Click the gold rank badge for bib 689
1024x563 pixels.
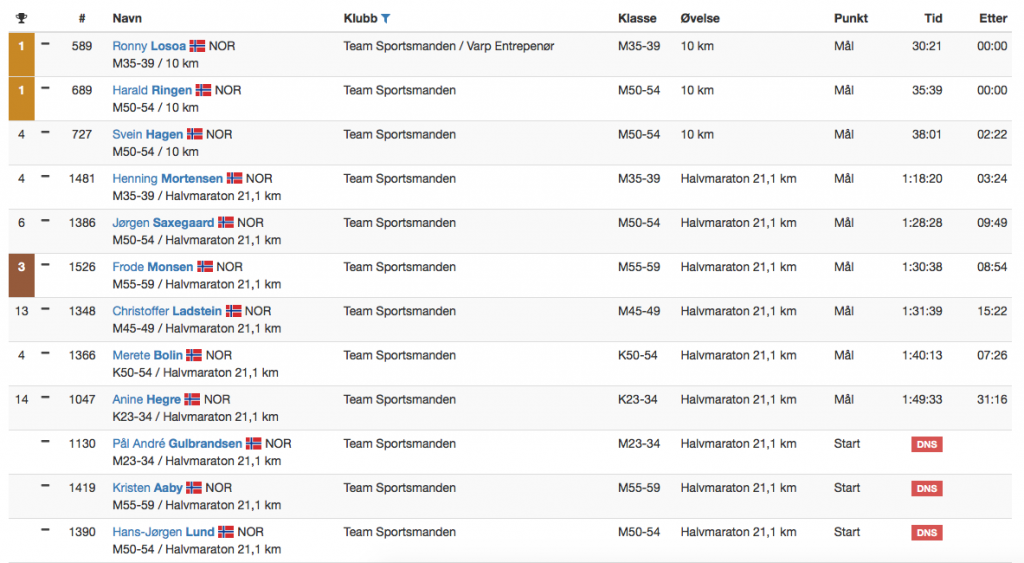click(22, 99)
